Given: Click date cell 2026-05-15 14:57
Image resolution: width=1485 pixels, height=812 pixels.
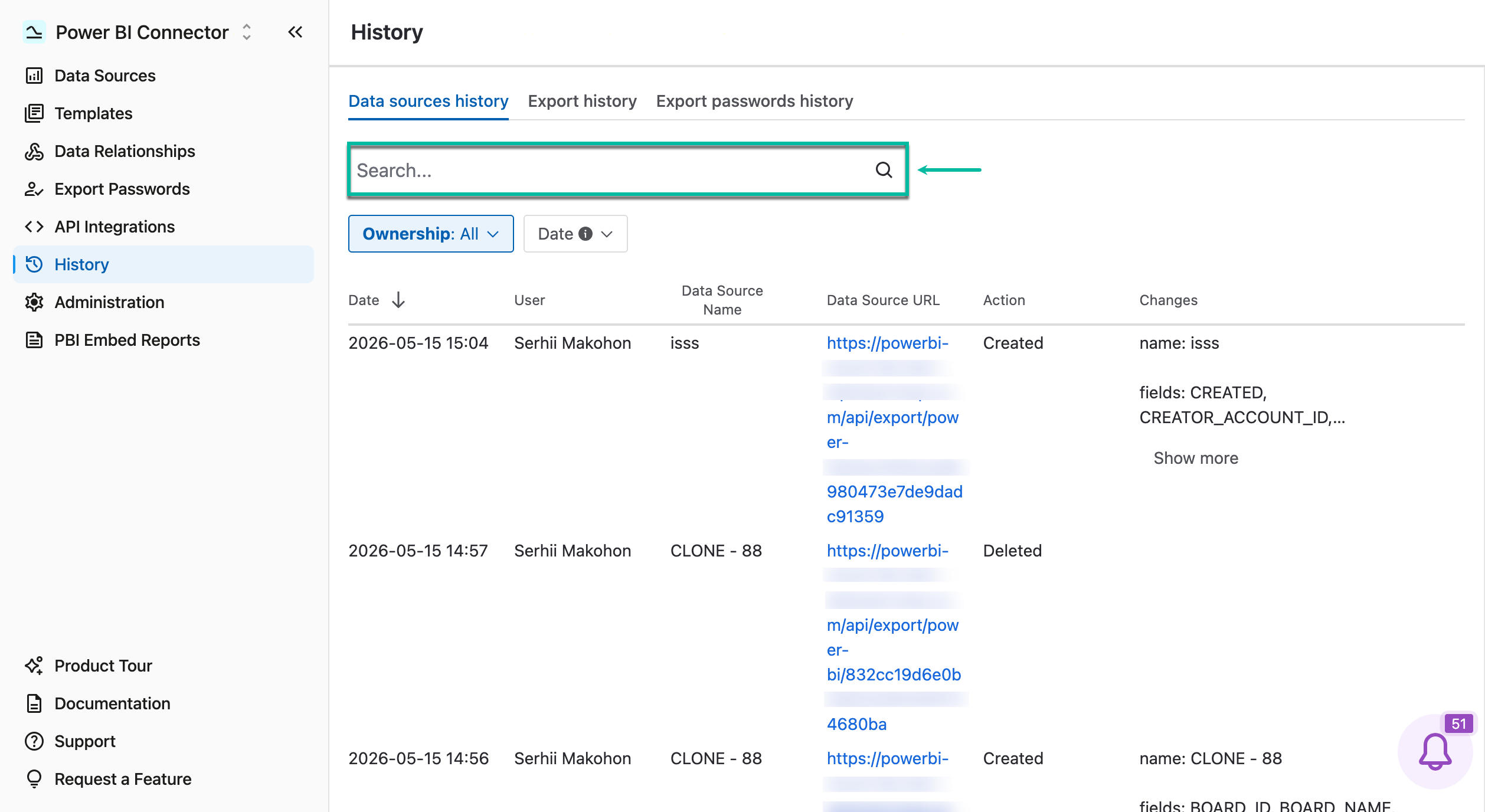Looking at the screenshot, I should [418, 551].
